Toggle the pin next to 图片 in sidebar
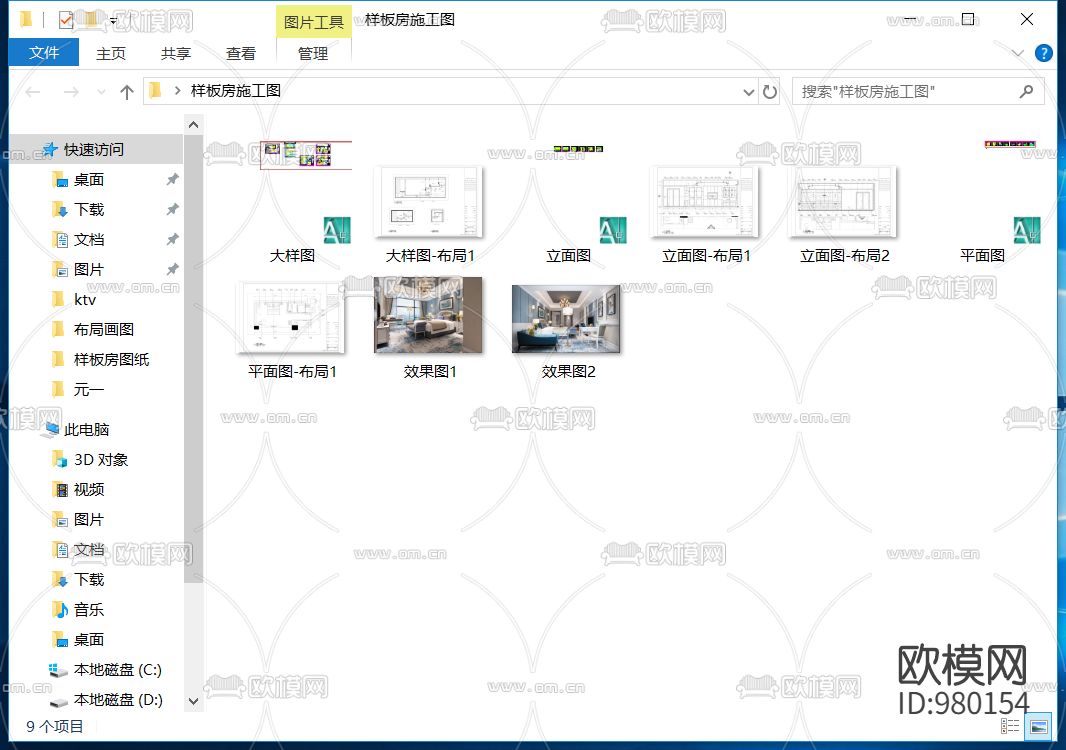Screen dimensions: 1066x750 coord(172,269)
